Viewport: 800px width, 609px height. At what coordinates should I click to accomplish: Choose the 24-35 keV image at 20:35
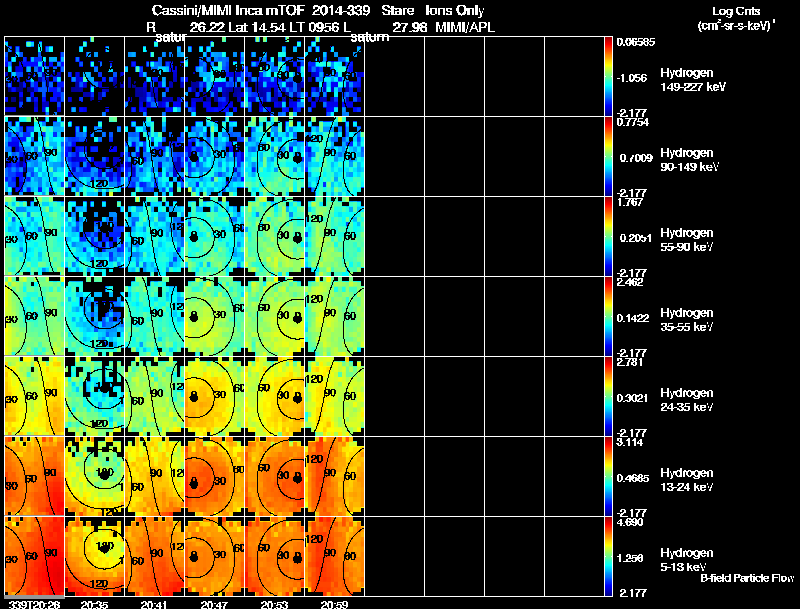pyautogui.click(x=95, y=397)
